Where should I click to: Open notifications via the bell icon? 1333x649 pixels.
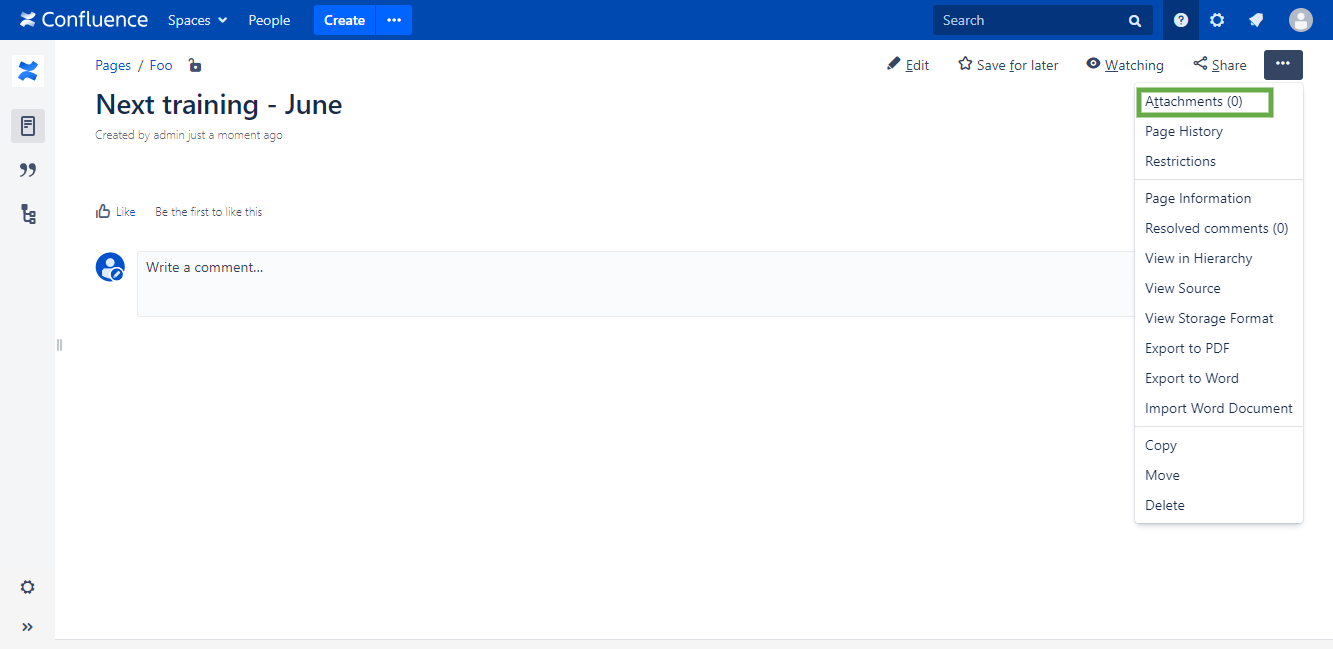pos(1256,20)
